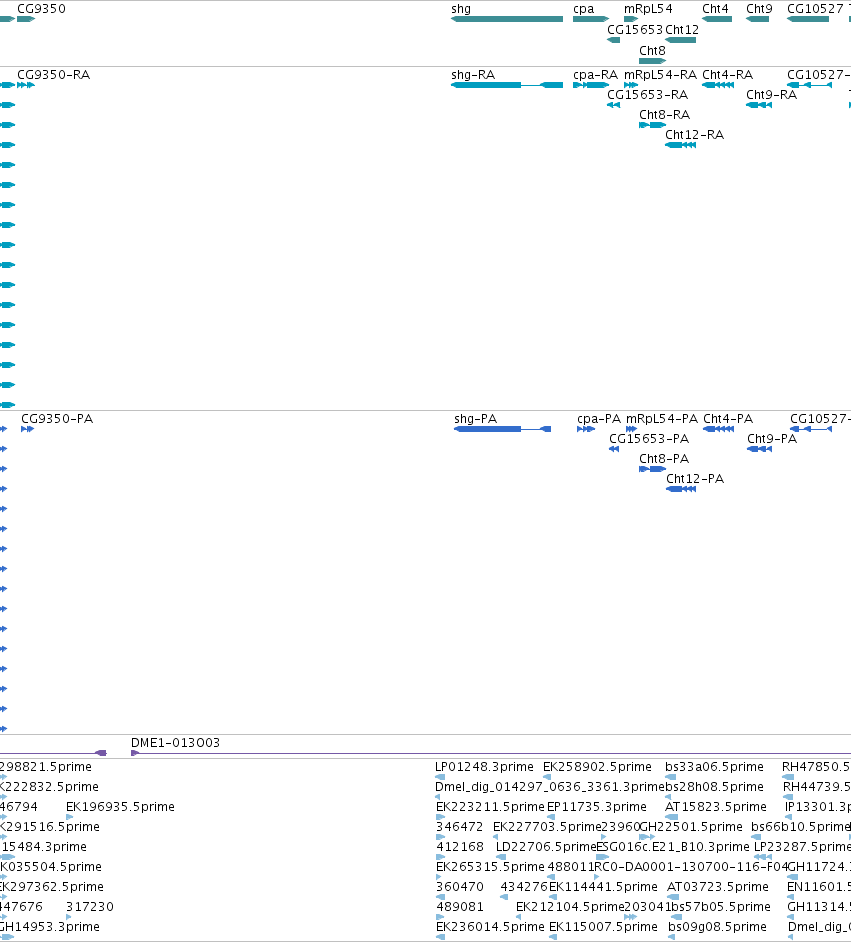This screenshot has width=851, height=942.
Task: Click EST 489081
Action: tap(459, 907)
